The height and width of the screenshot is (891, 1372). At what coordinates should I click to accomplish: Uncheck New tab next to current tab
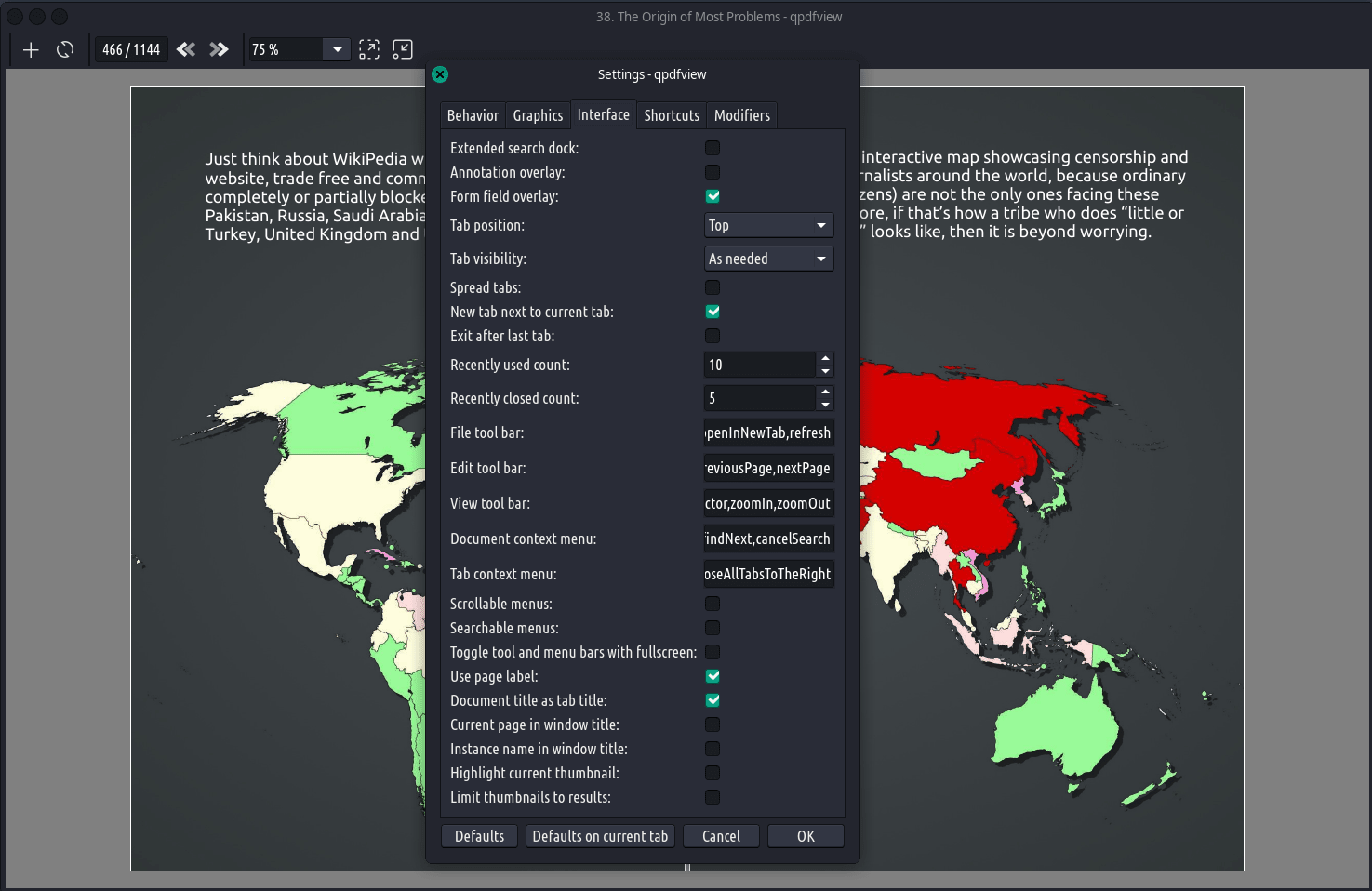(x=713, y=312)
